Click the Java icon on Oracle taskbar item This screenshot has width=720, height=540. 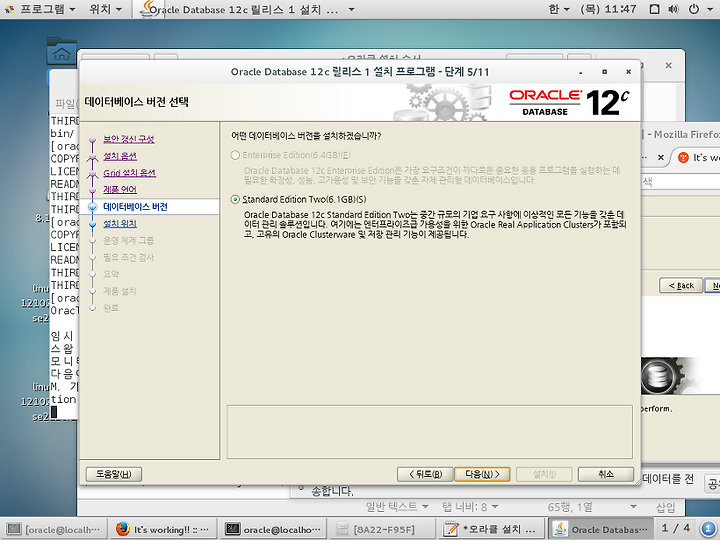tap(560, 529)
